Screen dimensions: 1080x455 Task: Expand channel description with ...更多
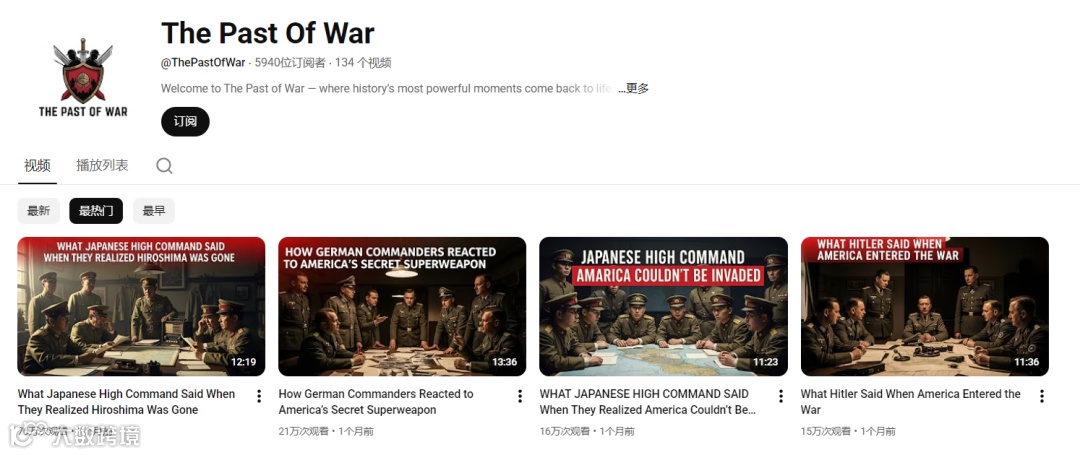click(633, 88)
